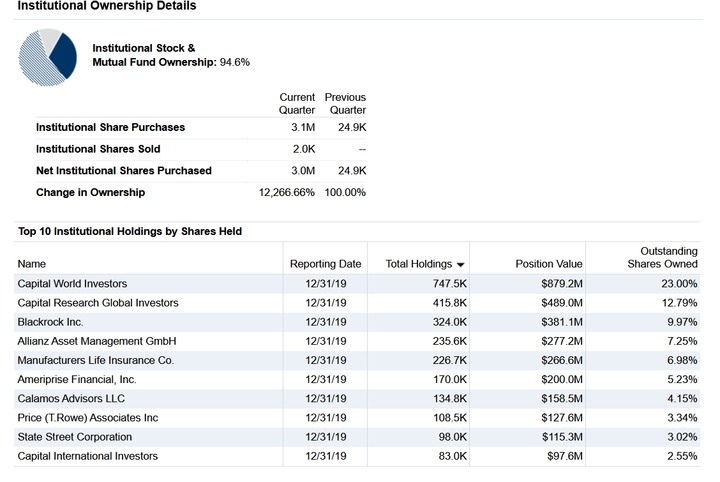720x482 pixels.
Task: Click the Previous Quarter column label
Action: click(345, 104)
